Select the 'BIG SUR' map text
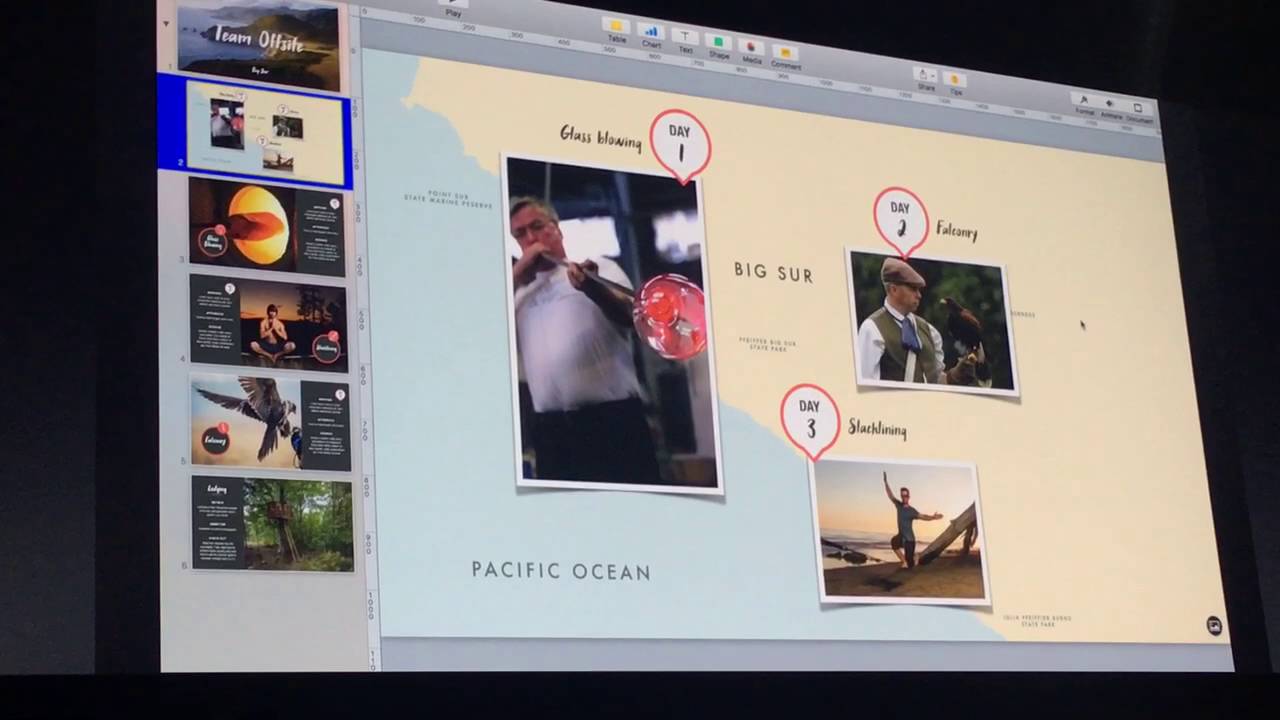The height and width of the screenshot is (720, 1280). click(x=773, y=272)
